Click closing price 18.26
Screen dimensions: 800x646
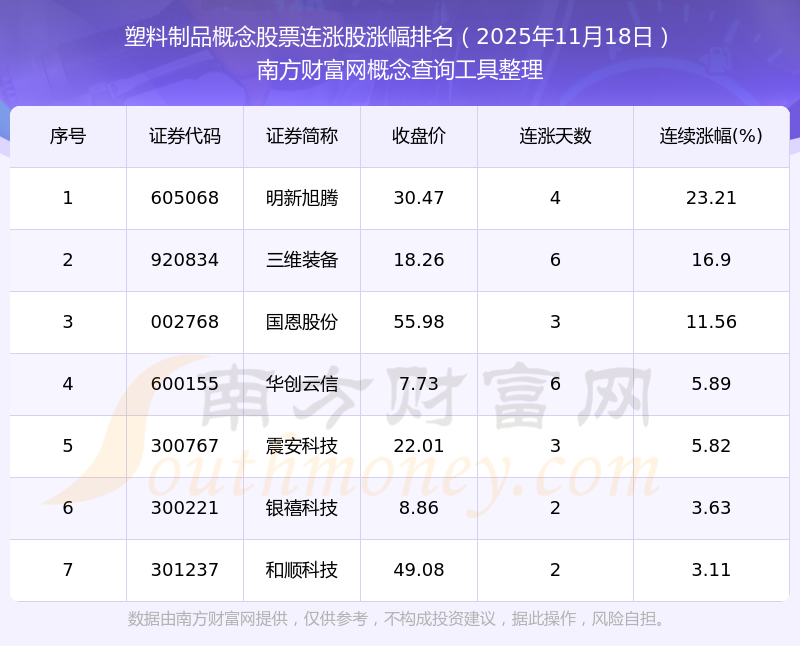pos(419,260)
